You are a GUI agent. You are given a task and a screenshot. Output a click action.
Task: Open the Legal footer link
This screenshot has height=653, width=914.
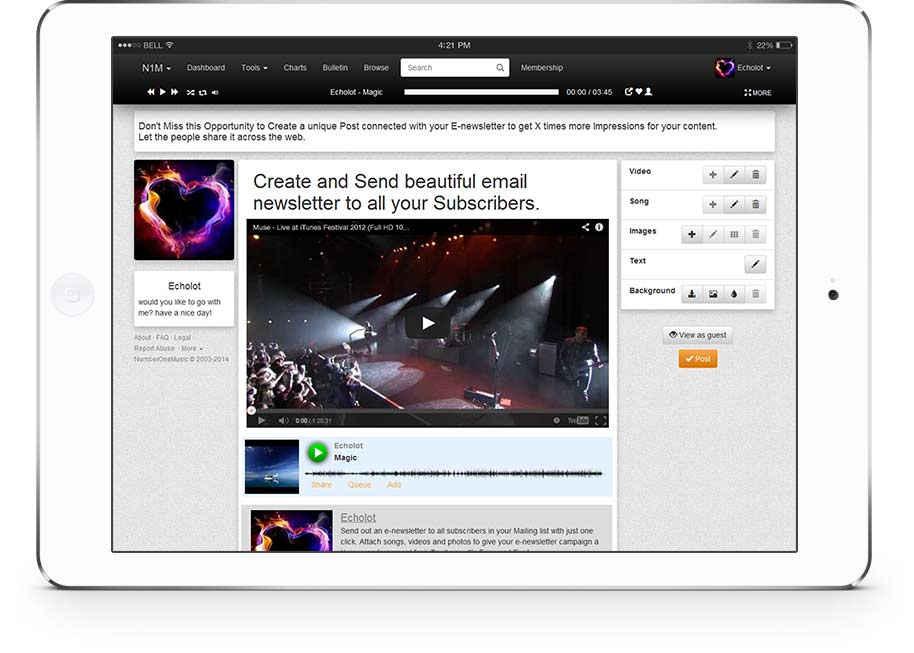coord(182,338)
